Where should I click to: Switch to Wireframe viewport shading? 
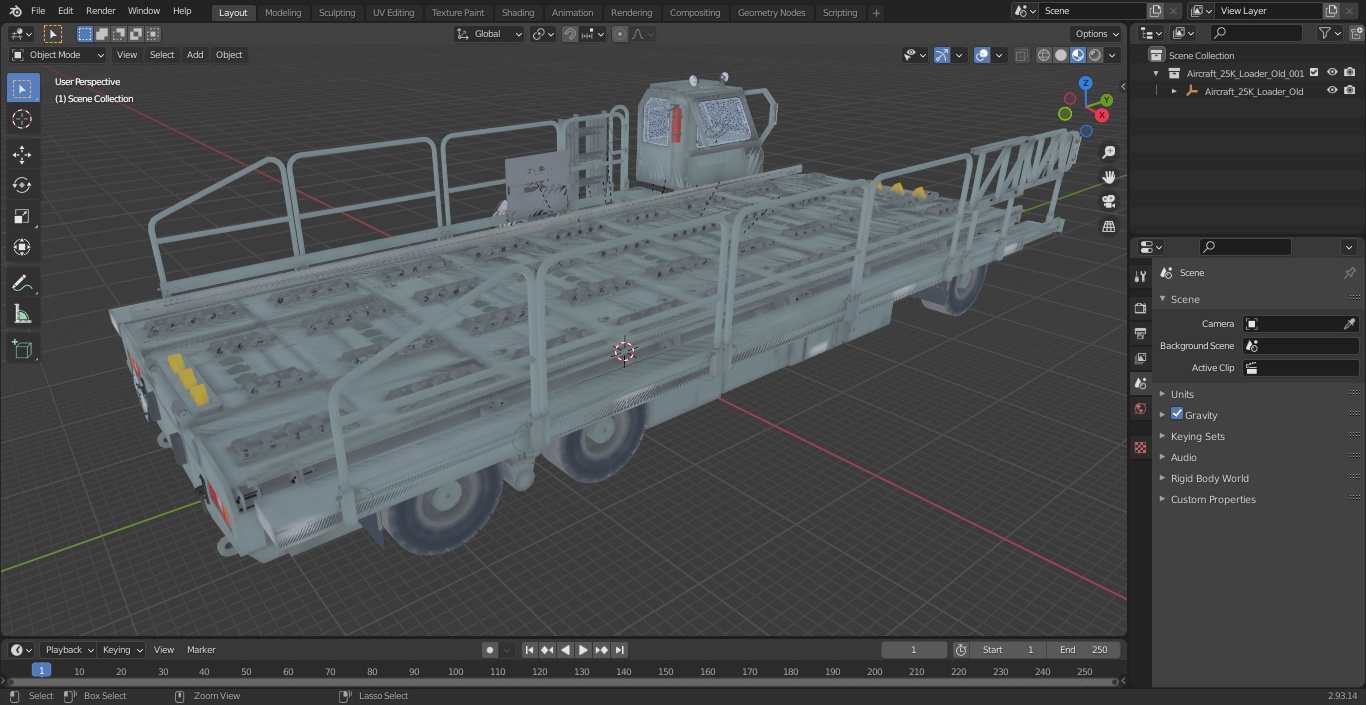(x=1044, y=55)
